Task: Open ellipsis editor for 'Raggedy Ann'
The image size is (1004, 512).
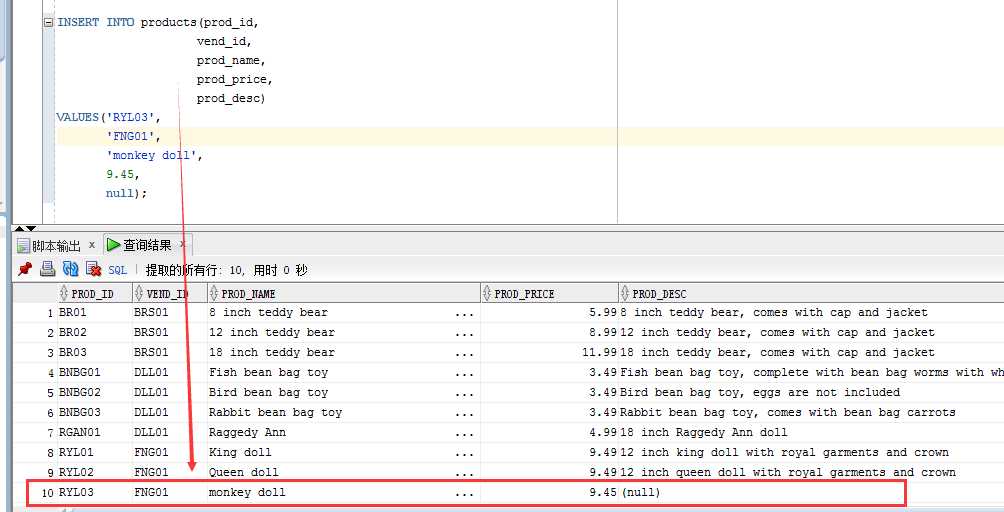Action: point(464,433)
